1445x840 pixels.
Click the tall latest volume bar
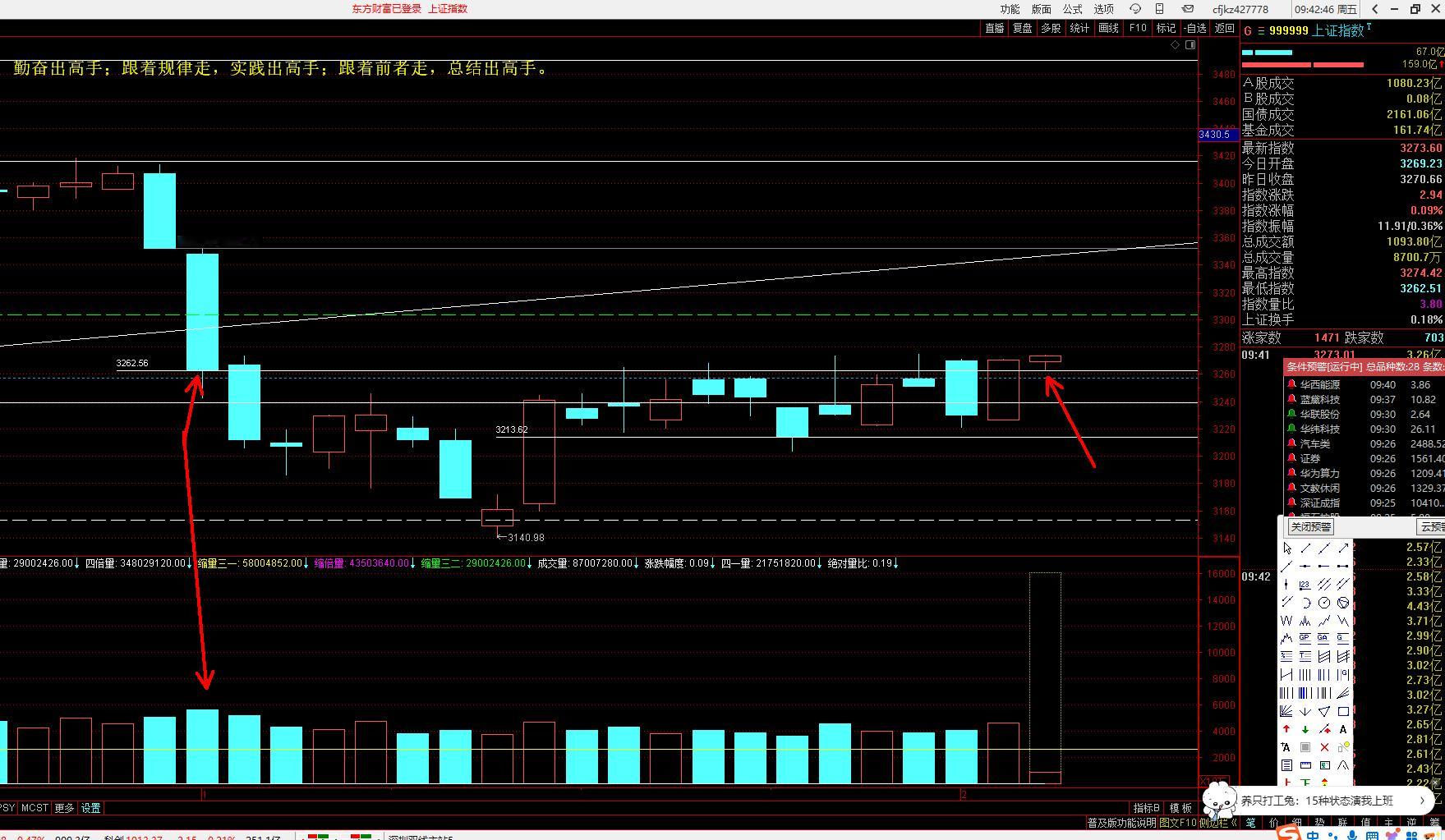1045,677
